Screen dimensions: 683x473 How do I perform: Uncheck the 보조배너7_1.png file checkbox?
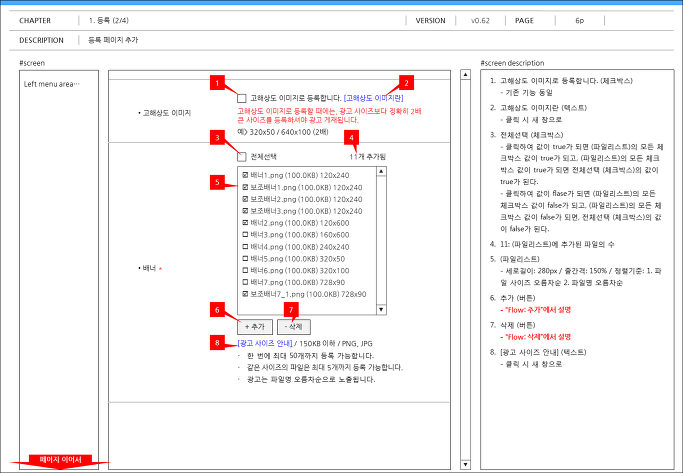pos(245,294)
